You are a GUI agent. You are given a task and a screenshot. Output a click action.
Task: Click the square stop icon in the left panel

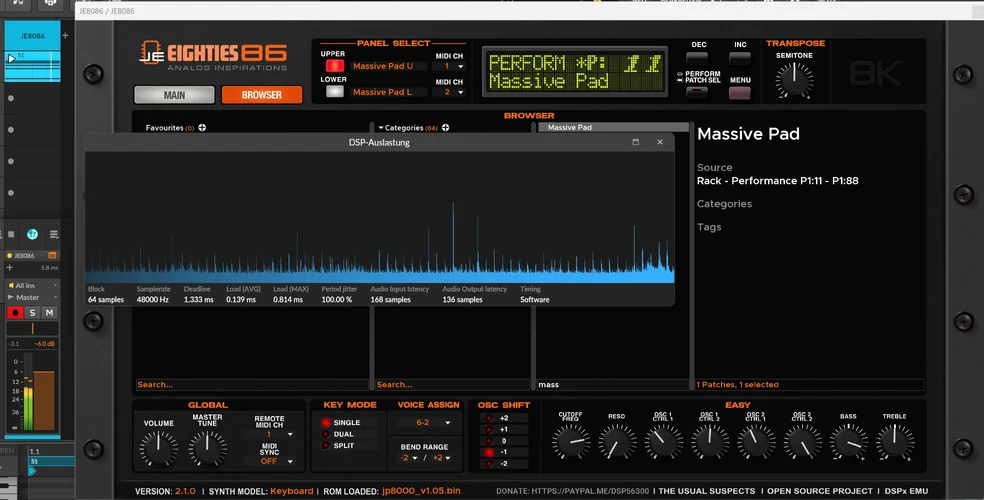(x=11, y=234)
